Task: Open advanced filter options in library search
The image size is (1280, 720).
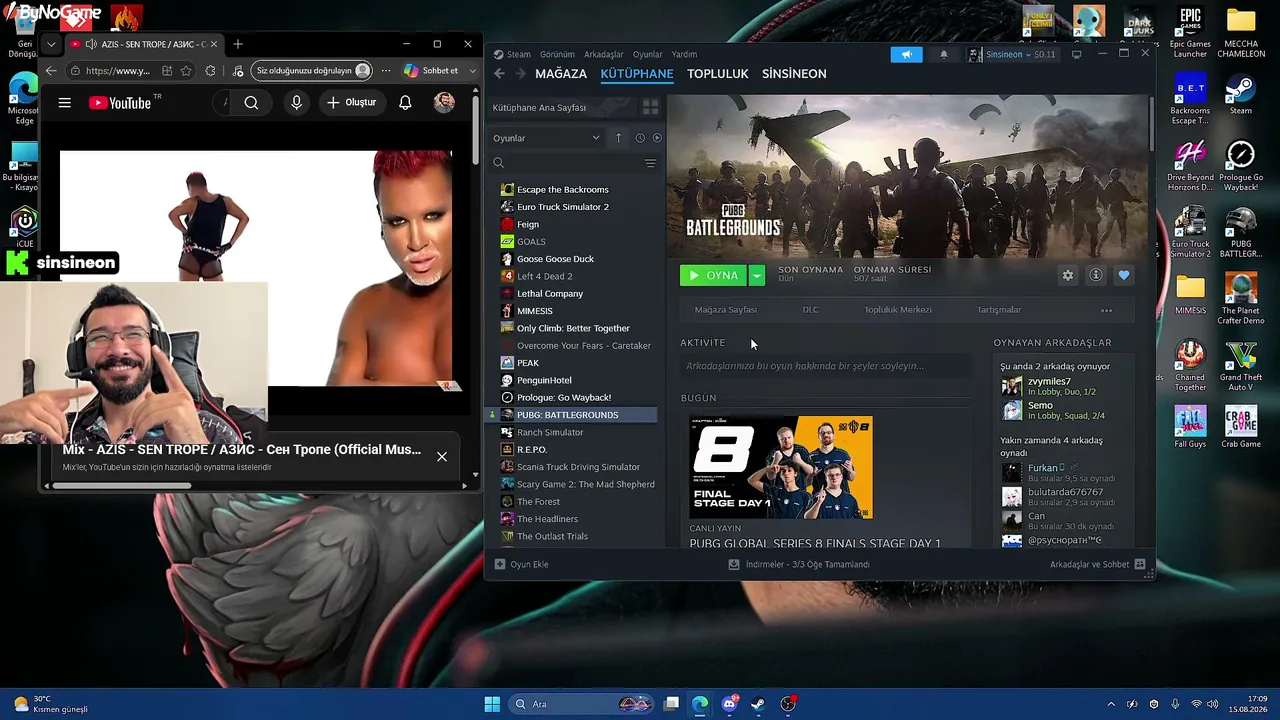Action: (x=650, y=163)
